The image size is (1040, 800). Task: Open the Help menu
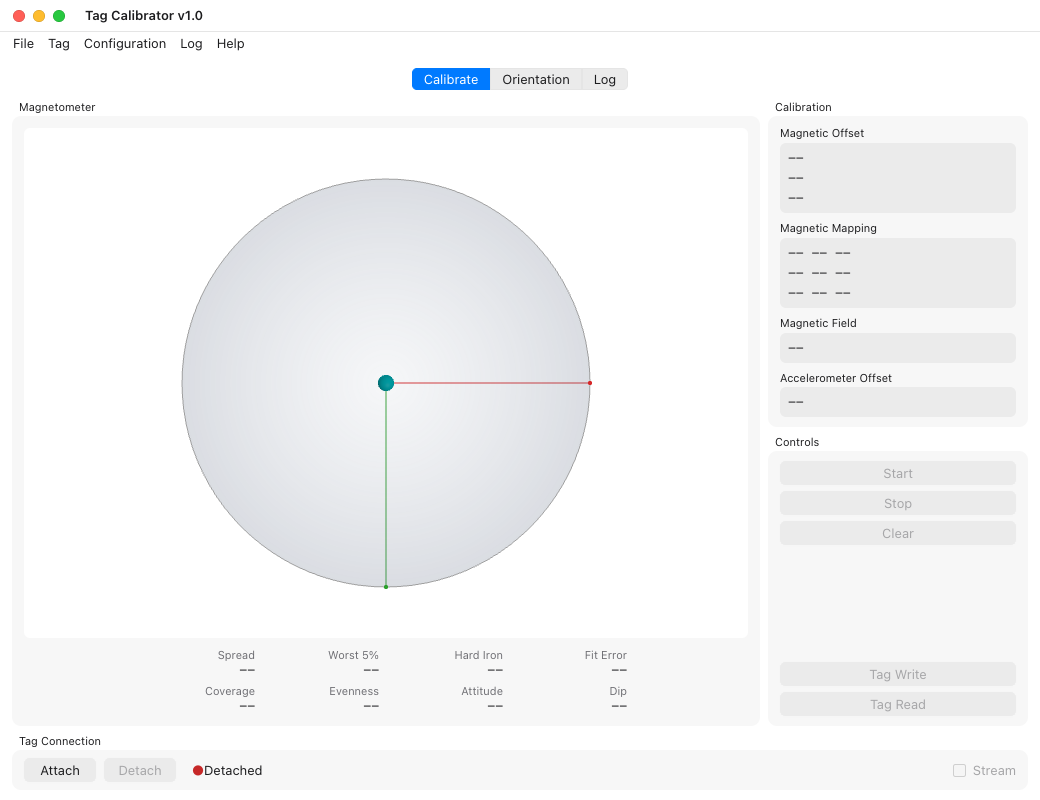coord(230,44)
